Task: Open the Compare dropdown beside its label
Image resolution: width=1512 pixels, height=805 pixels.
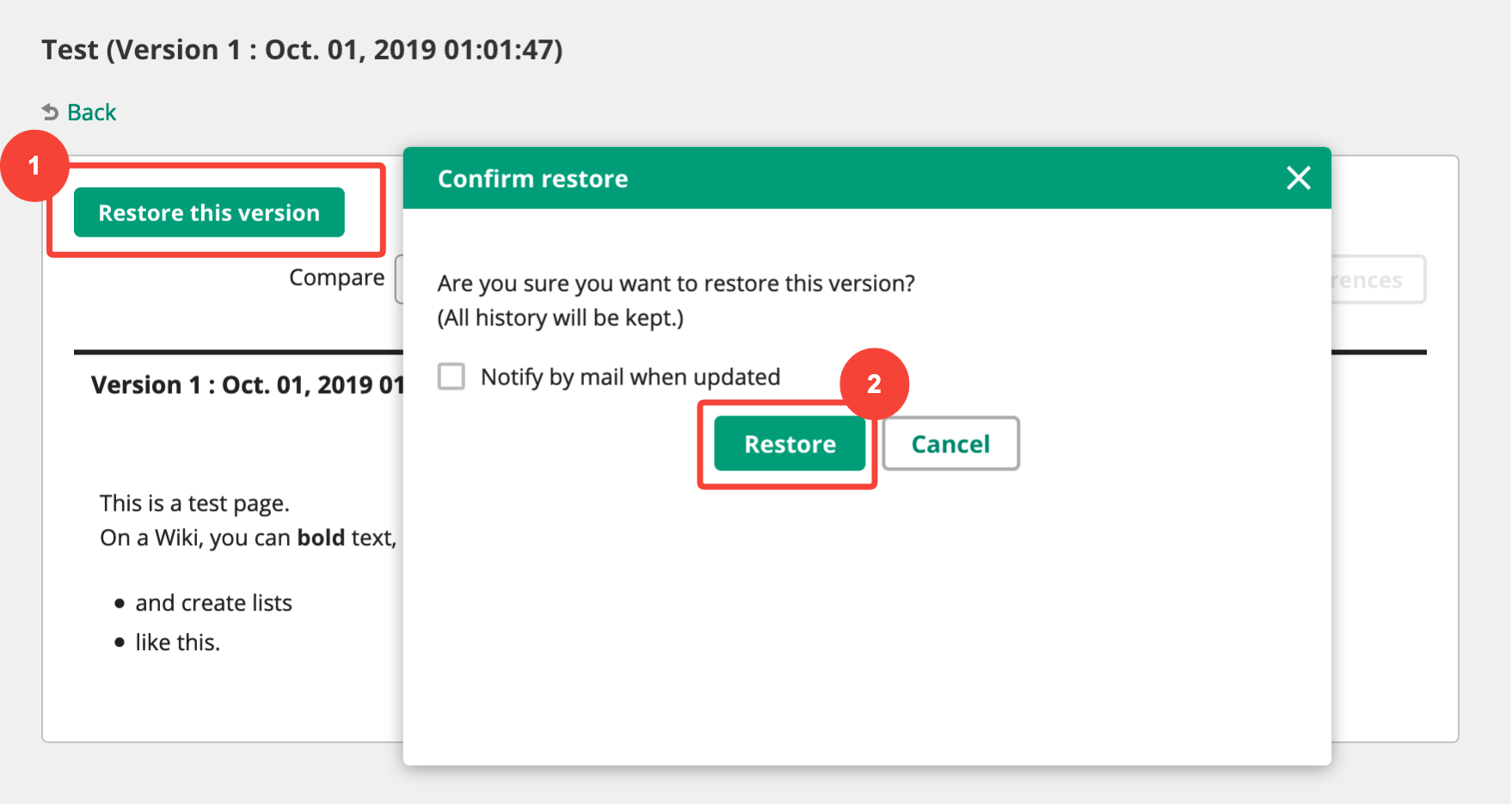Action: click(x=399, y=279)
